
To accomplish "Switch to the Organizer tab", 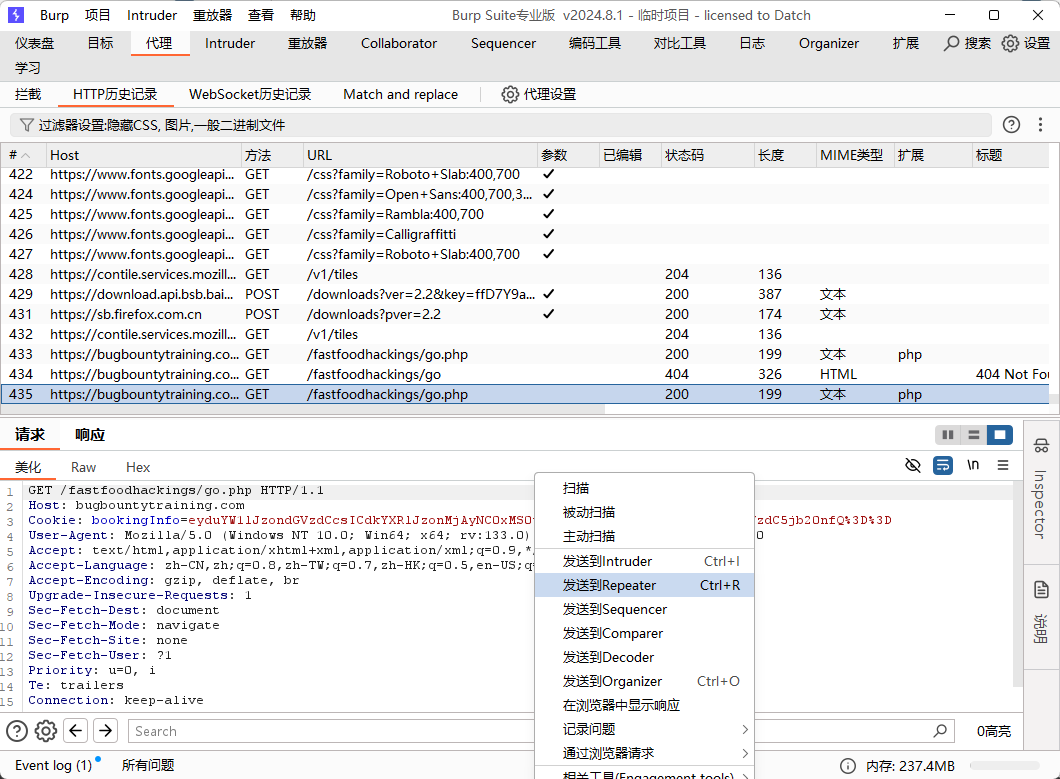I will 829,43.
